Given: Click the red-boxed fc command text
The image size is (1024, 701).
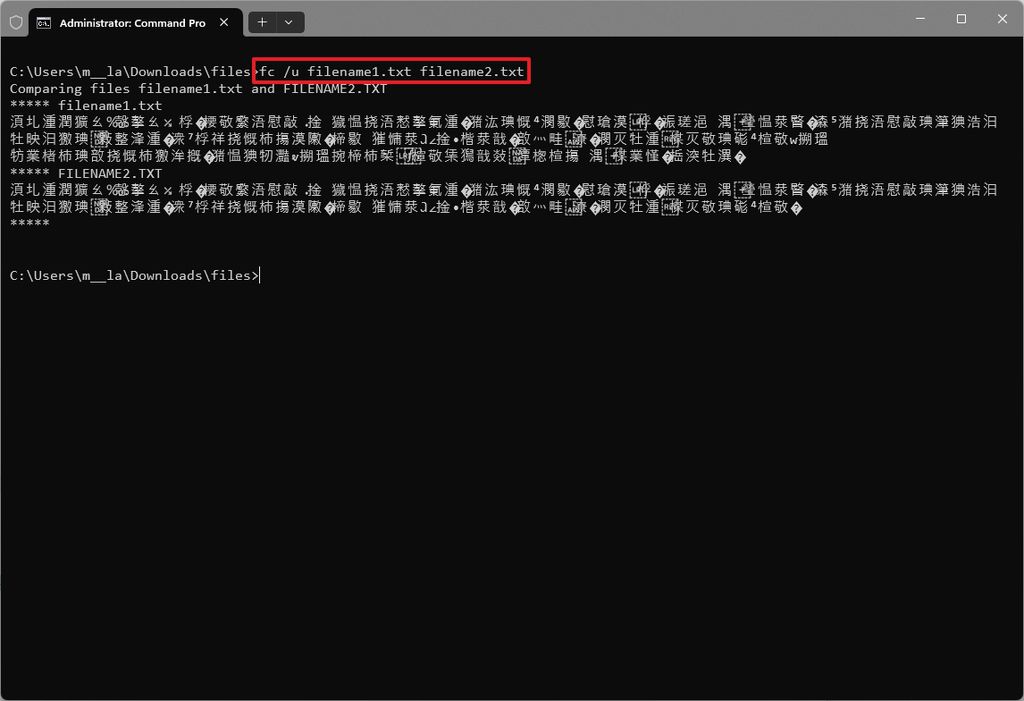Looking at the screenshot, I should pyautogui.click(x=392, y=71).
